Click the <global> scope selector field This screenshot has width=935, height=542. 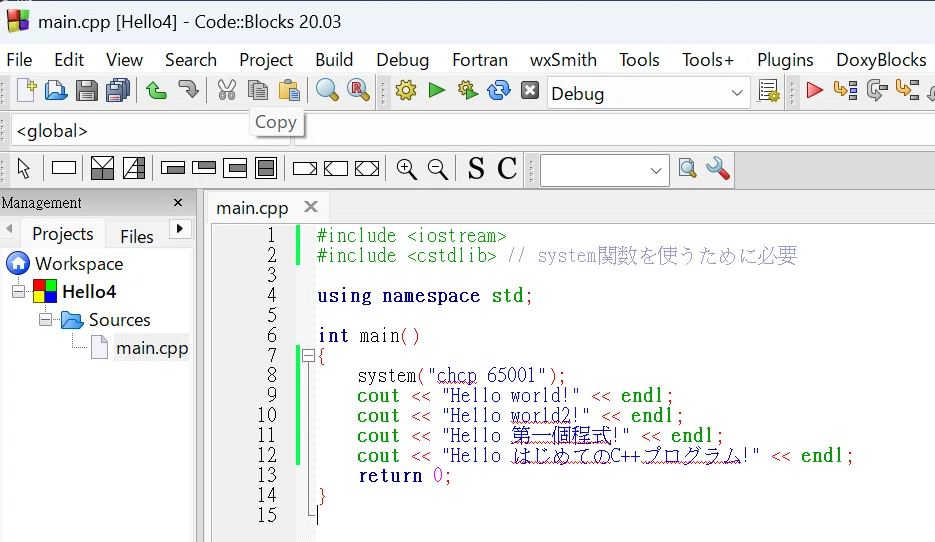150,131
